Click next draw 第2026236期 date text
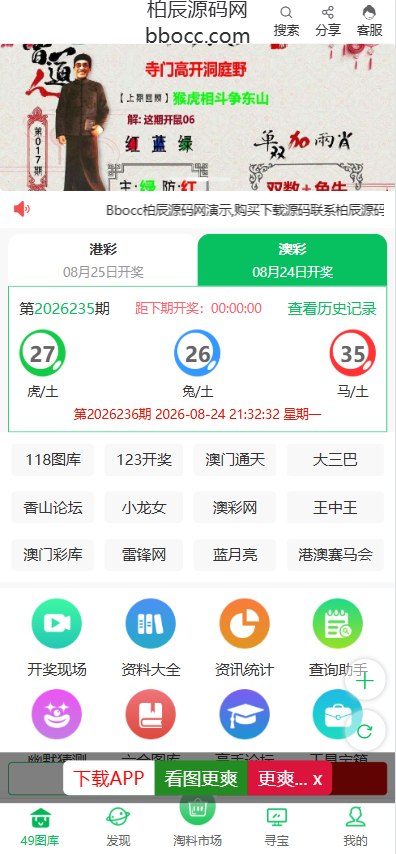This screenshot has height=854, width=396. tap(198, 414)
